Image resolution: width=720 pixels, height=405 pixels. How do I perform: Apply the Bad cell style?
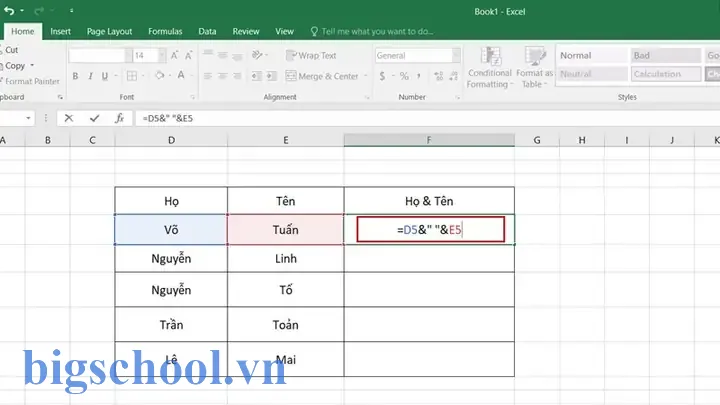(666, 56)
